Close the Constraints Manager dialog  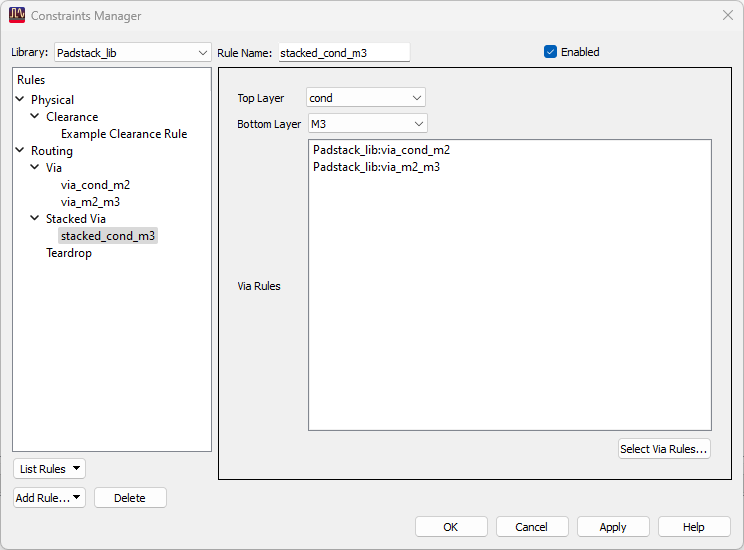(727, 15)
